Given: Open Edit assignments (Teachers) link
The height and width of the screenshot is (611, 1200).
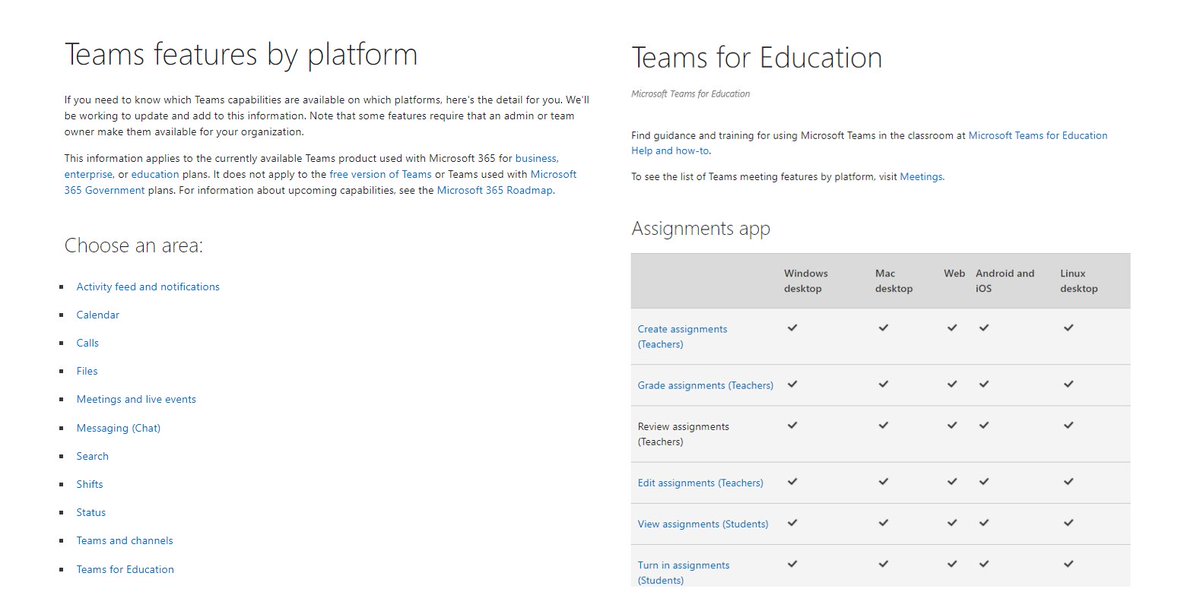Looking at the screenshot, I should (x=700, y=483).
